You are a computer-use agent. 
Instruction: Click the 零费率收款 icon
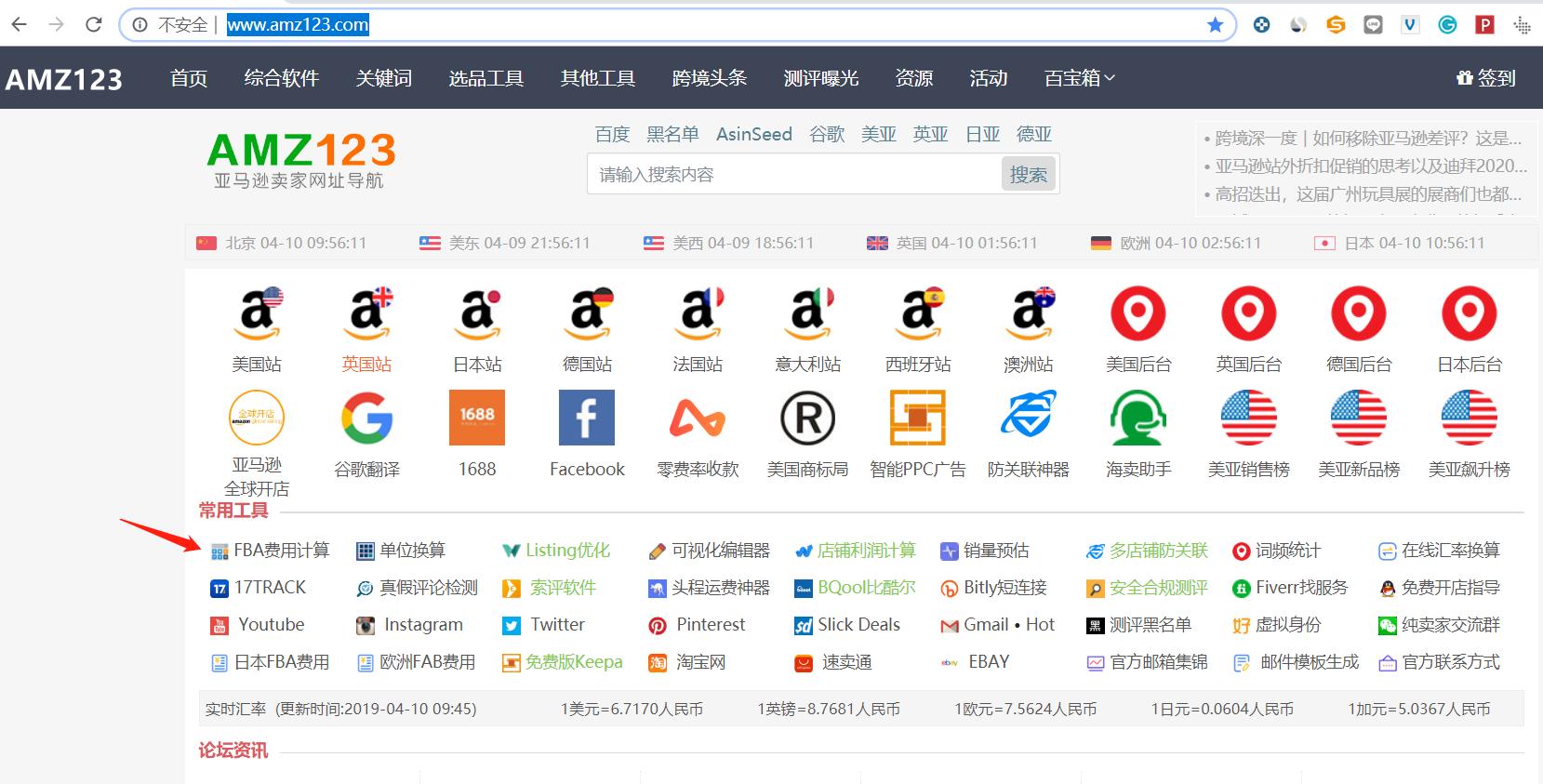[698, 418]
